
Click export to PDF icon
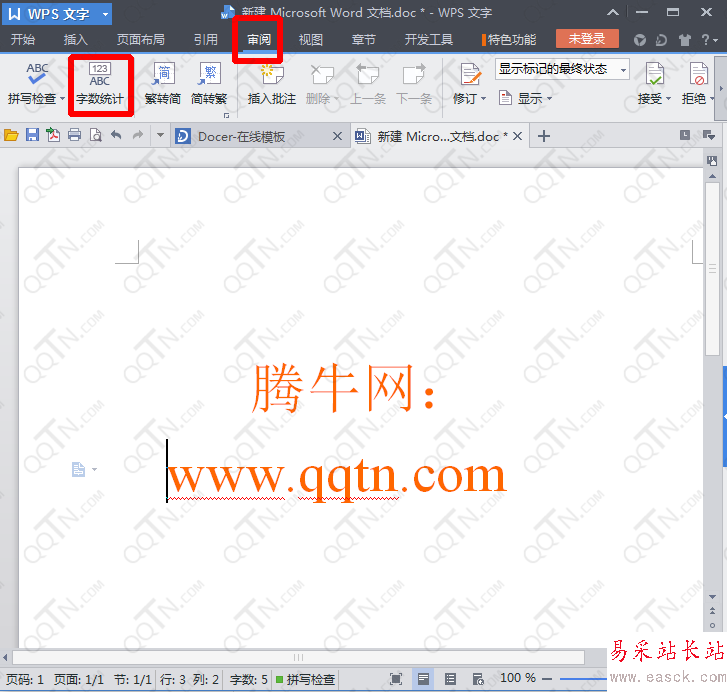[53, 135]
